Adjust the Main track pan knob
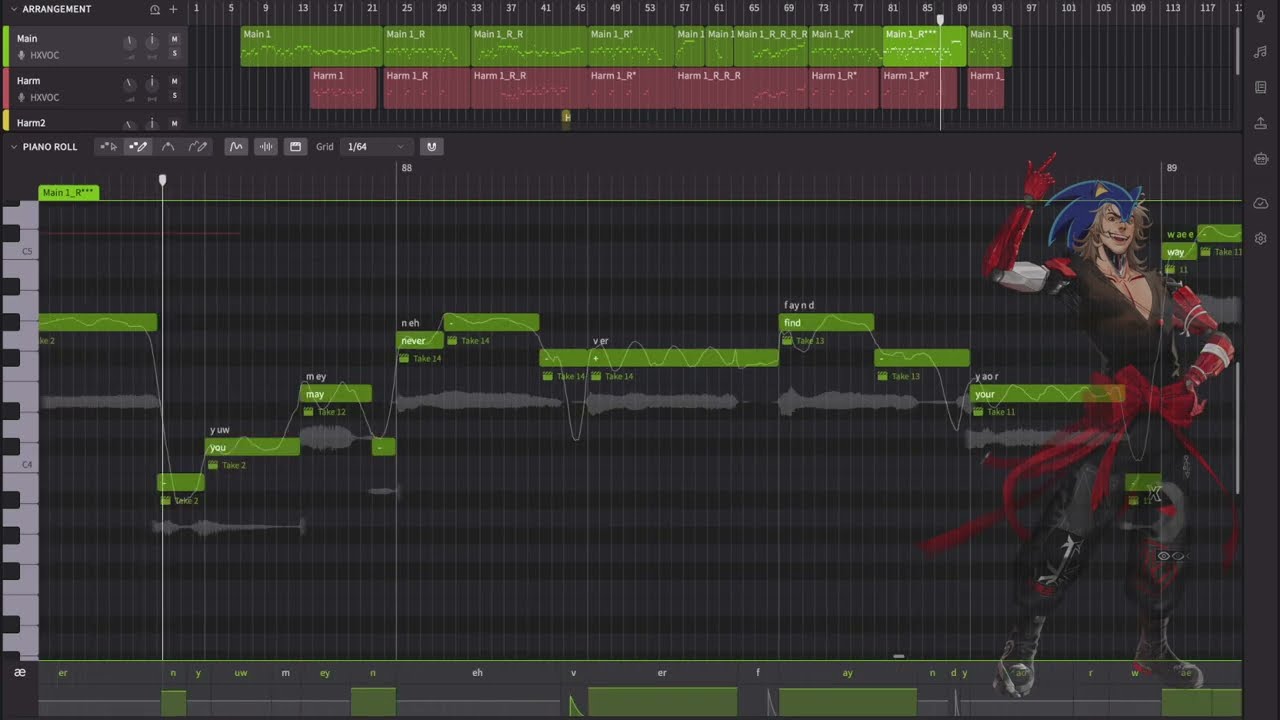Image resolution: width=1280 pixels, height=720 pixels. pos(152,42)
